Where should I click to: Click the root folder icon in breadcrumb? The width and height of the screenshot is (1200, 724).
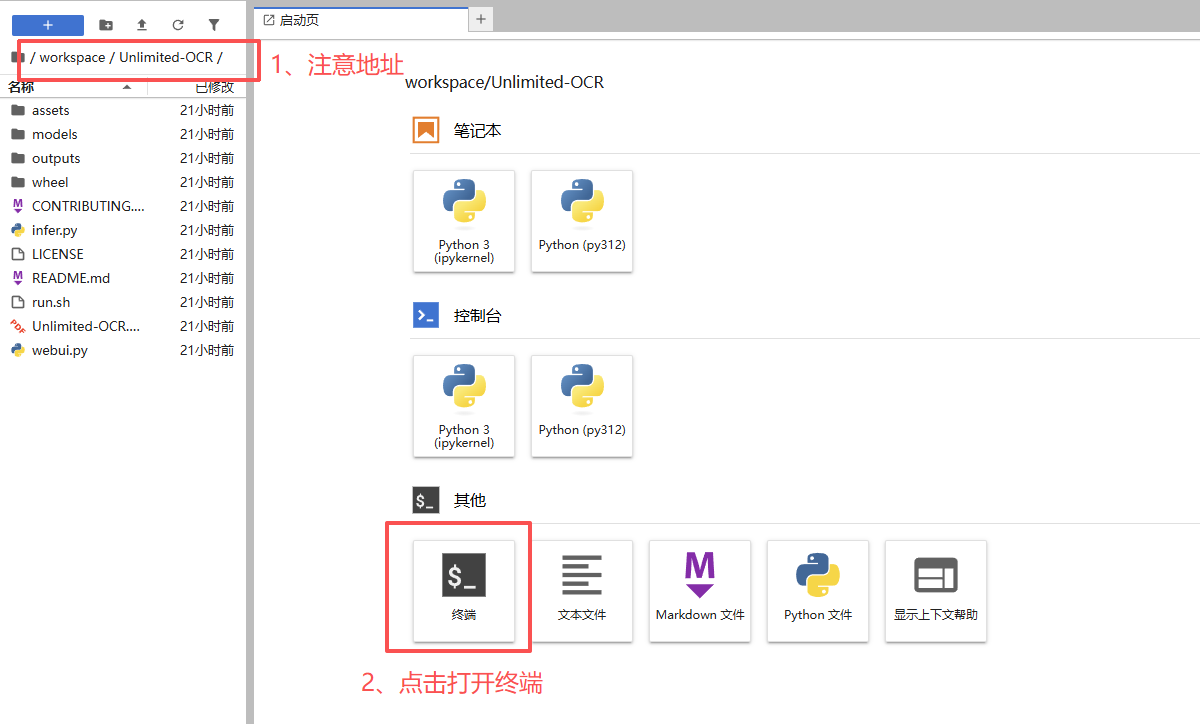tap(18, 57)
